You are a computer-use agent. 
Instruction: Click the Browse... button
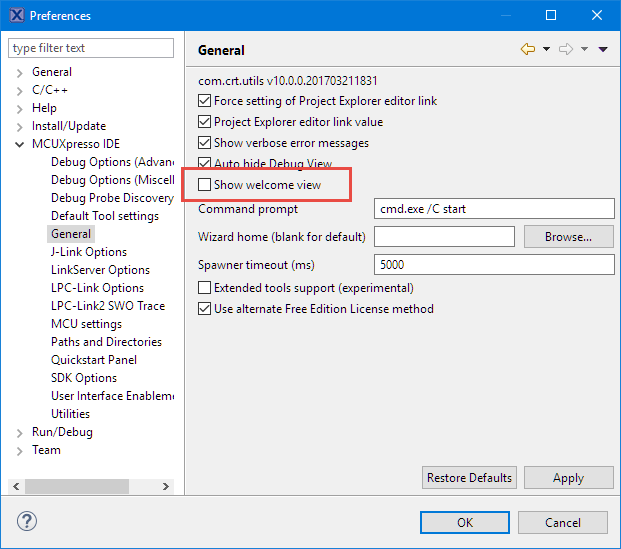tap(568, 237)
